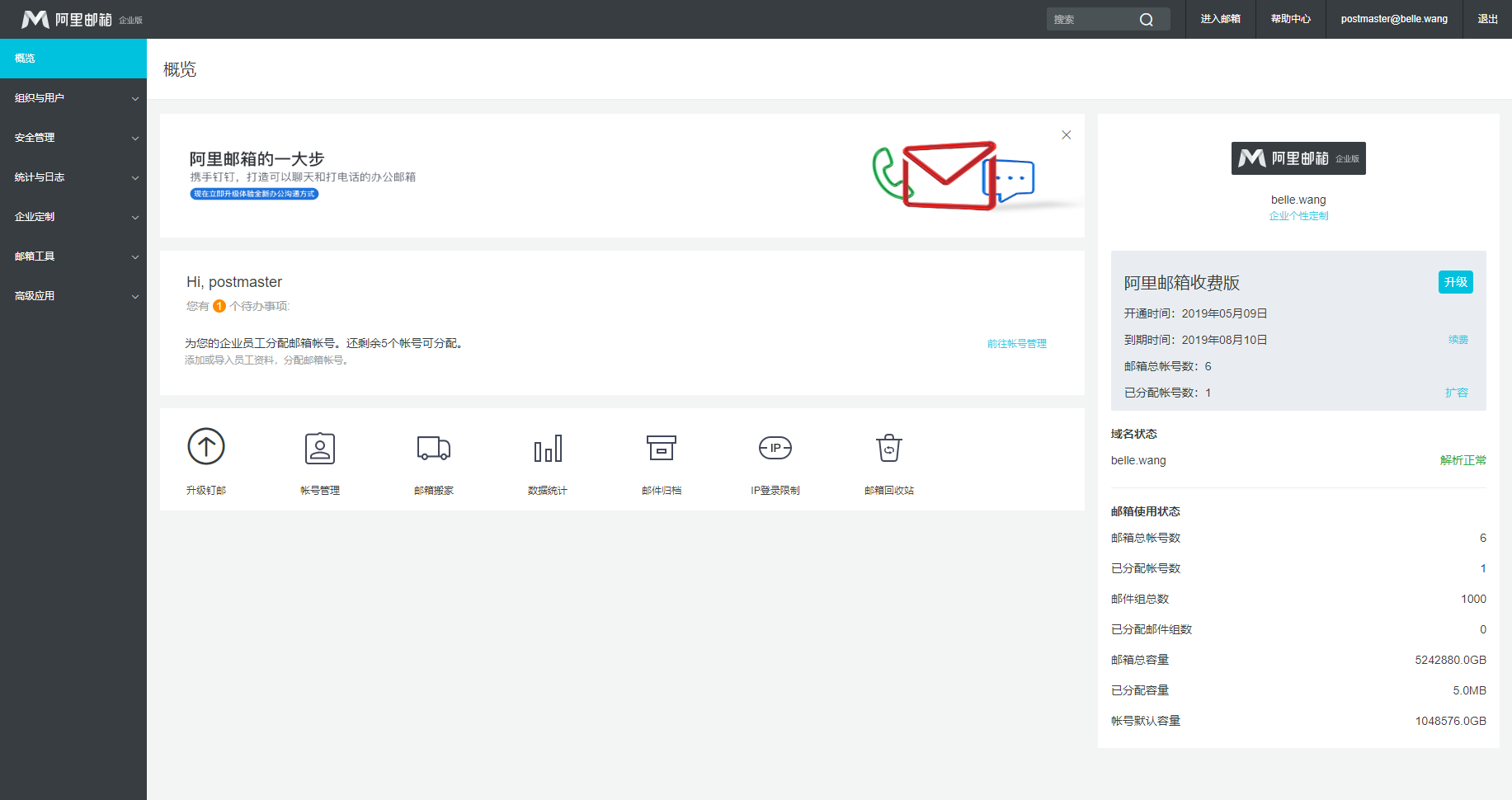
Task: Click the search magnifier icon
Action: pos(1147,20)
